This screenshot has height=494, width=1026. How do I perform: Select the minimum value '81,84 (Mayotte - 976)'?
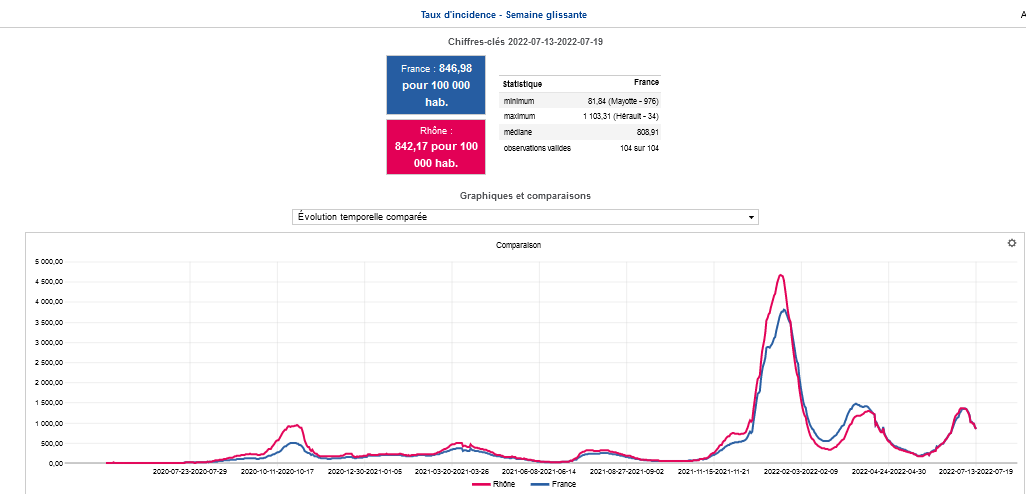point(623,101)
